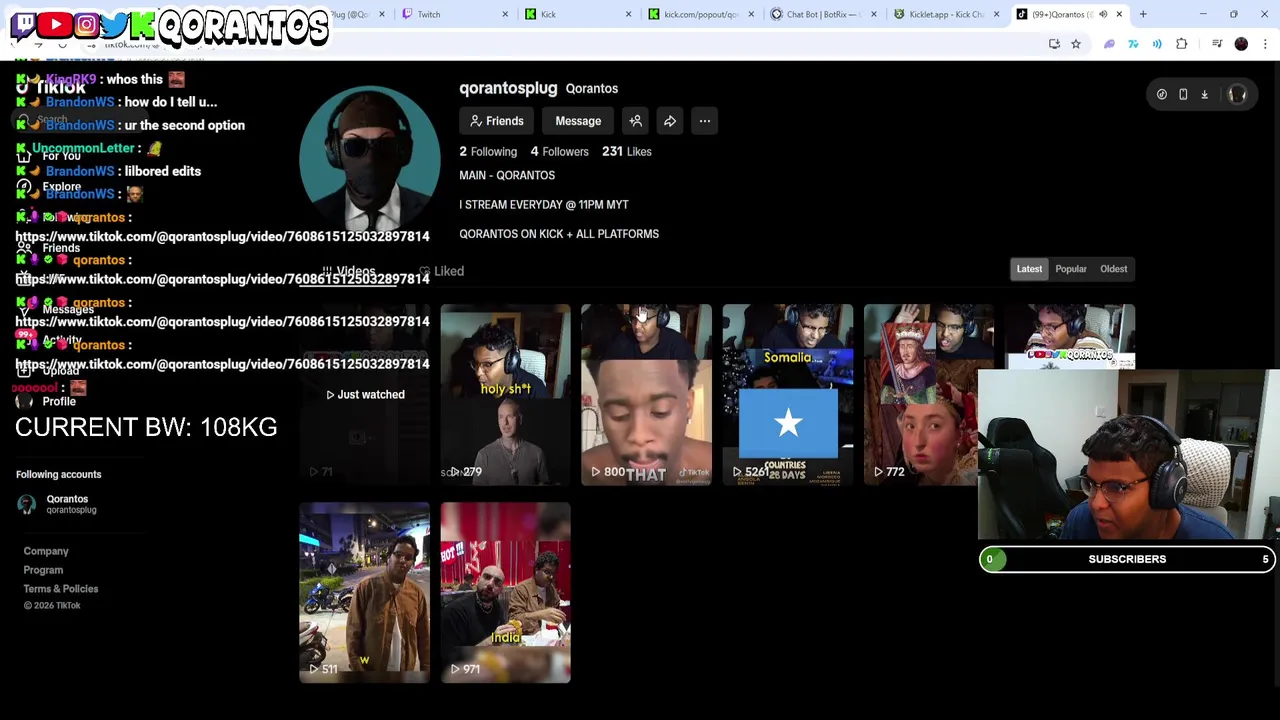The width and height of the screenshot is (1280, 720).
Task: Open the street scene video with 511 views
Action: pyautogui.click(x=364, y=593)
